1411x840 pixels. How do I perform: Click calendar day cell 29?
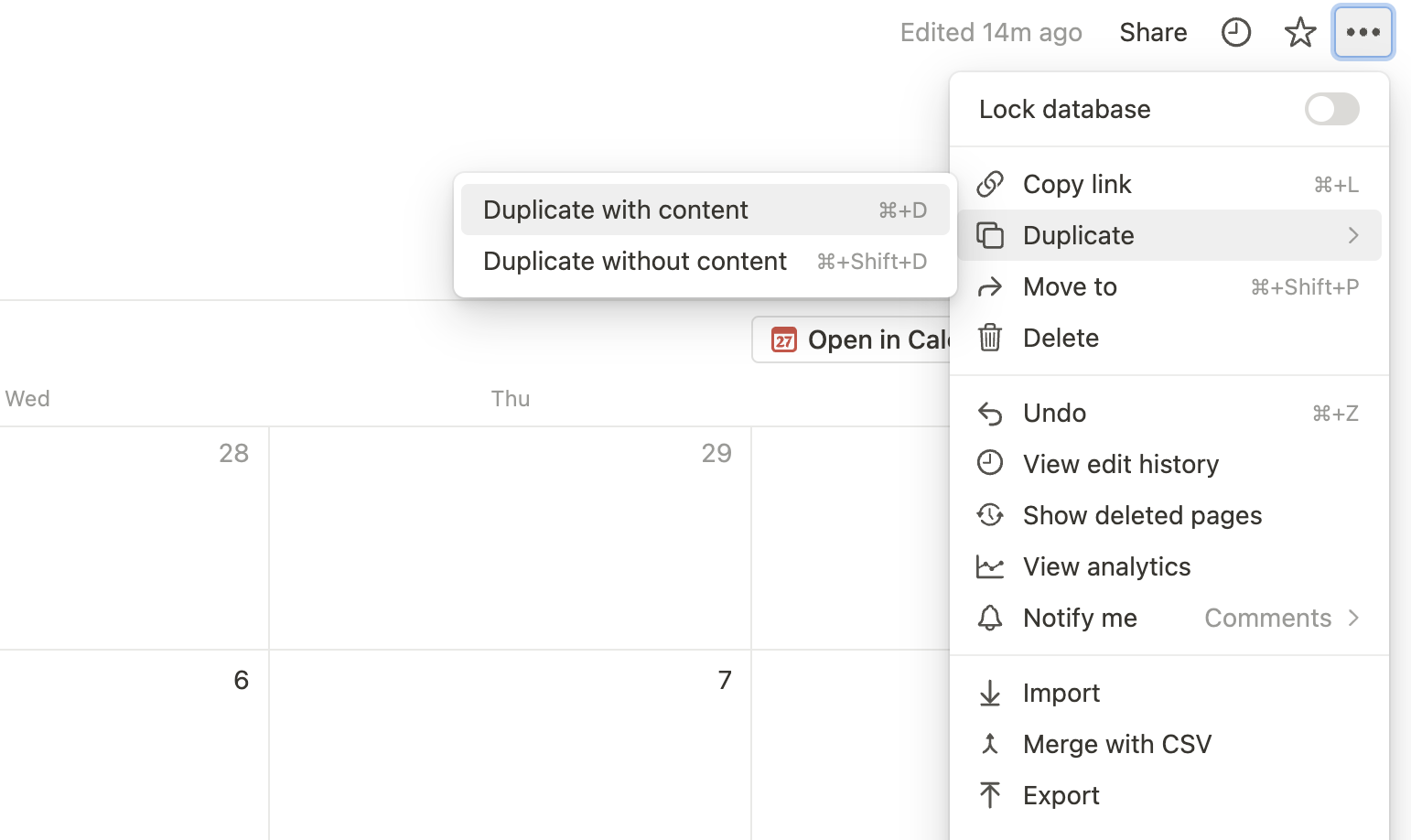[x=510, y=538]
